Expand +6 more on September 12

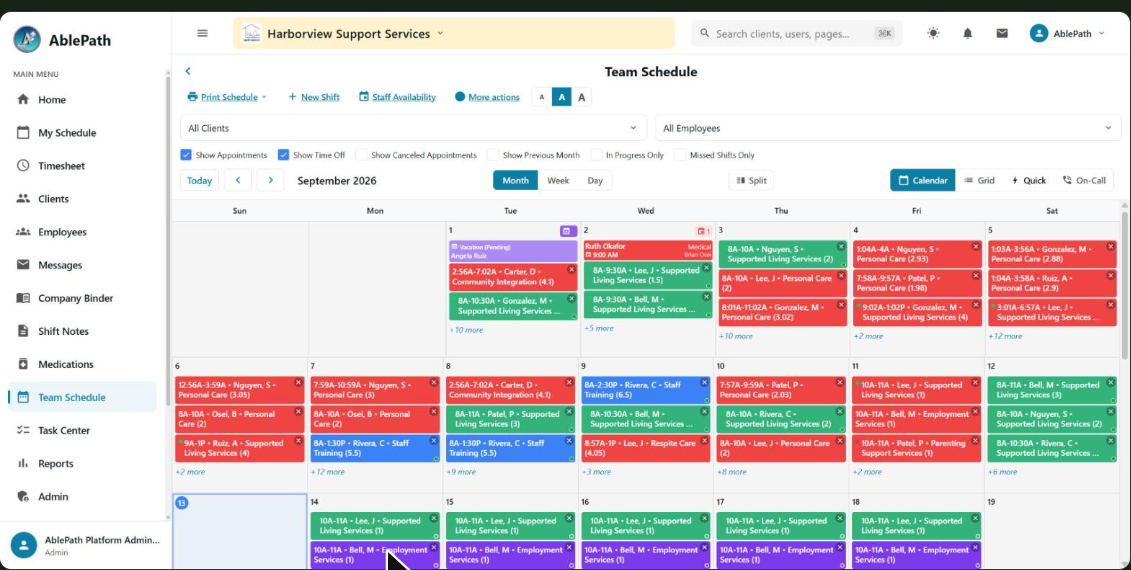tap(1003, 472)
